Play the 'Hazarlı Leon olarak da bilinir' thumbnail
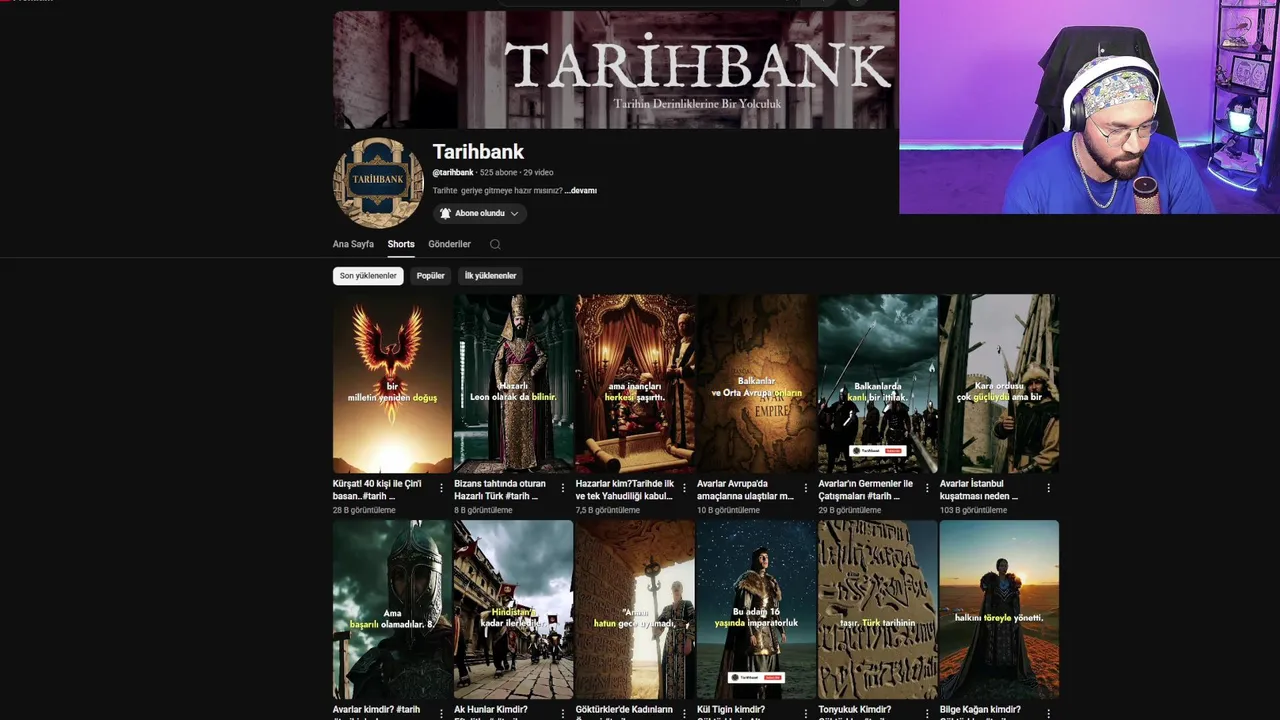The height and width of the screenshot is (720, 1280). pyautogui.click(x=513, y=383)
